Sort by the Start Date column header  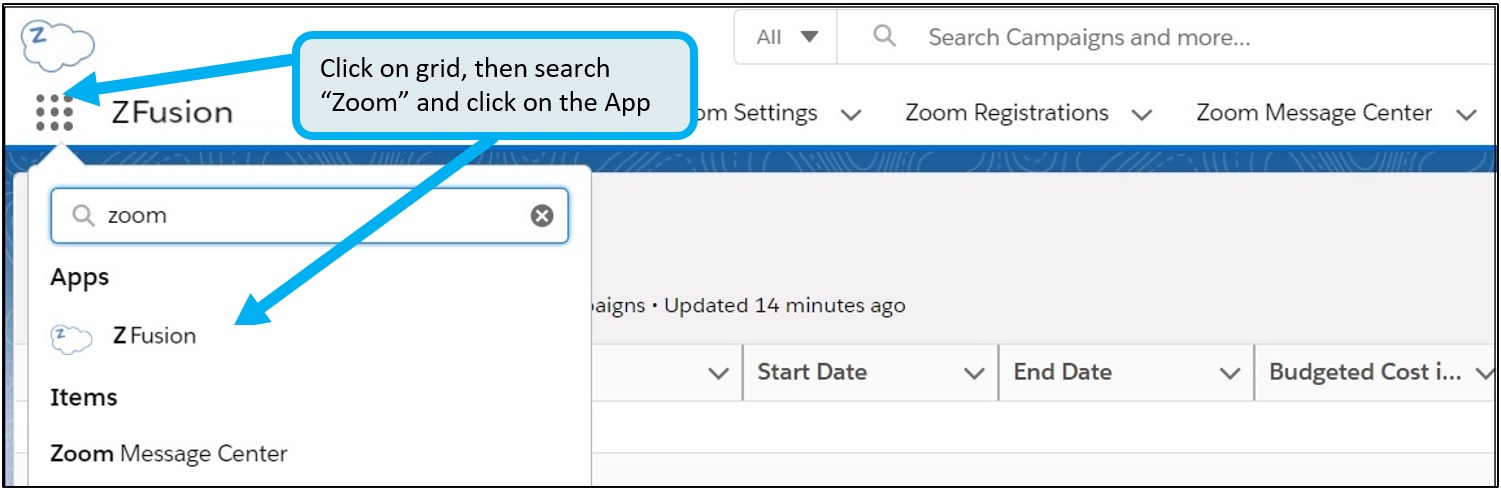tap(812, 372)
